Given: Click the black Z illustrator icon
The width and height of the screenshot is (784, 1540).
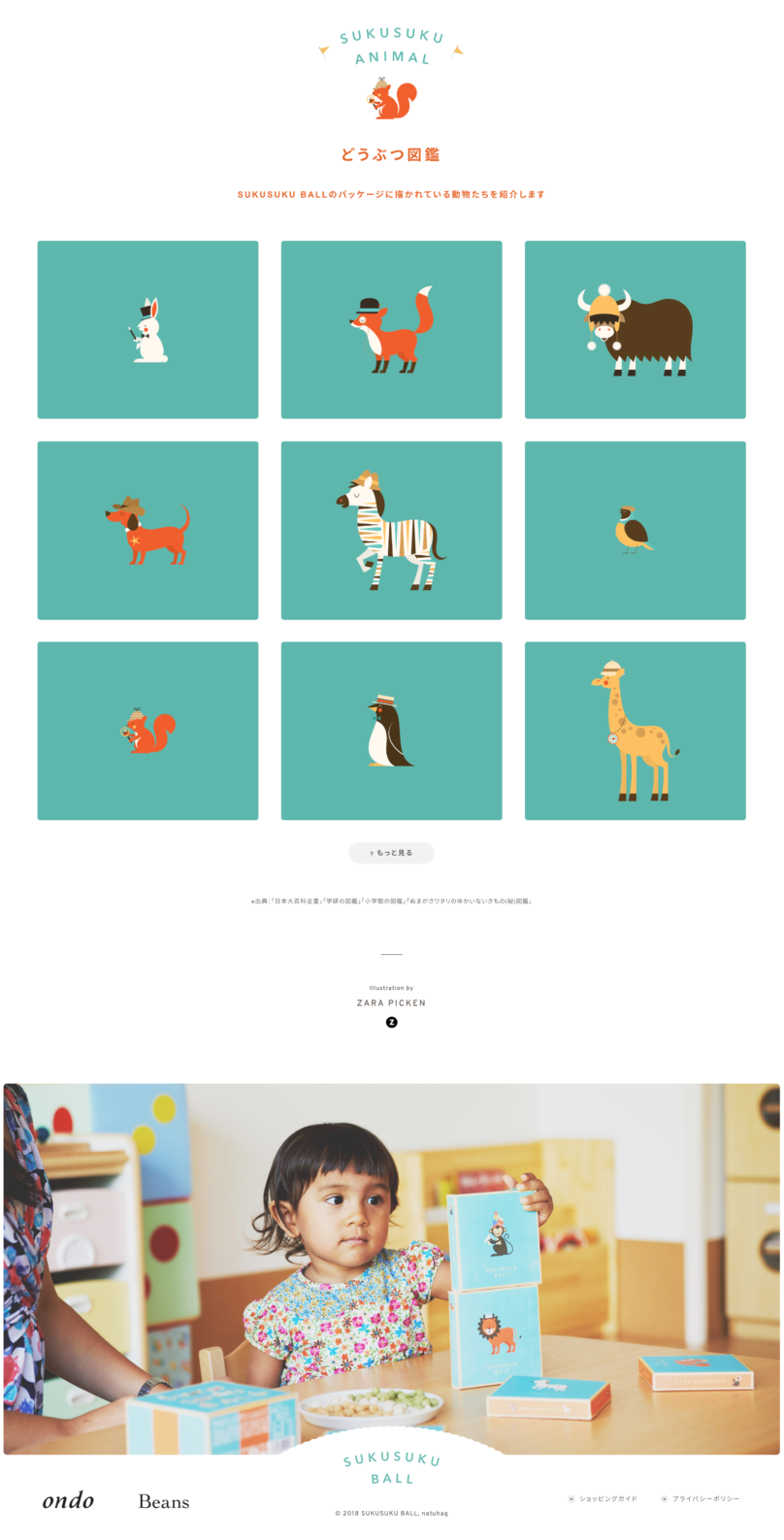Looking at the screenshot, I should (392, 1022).
